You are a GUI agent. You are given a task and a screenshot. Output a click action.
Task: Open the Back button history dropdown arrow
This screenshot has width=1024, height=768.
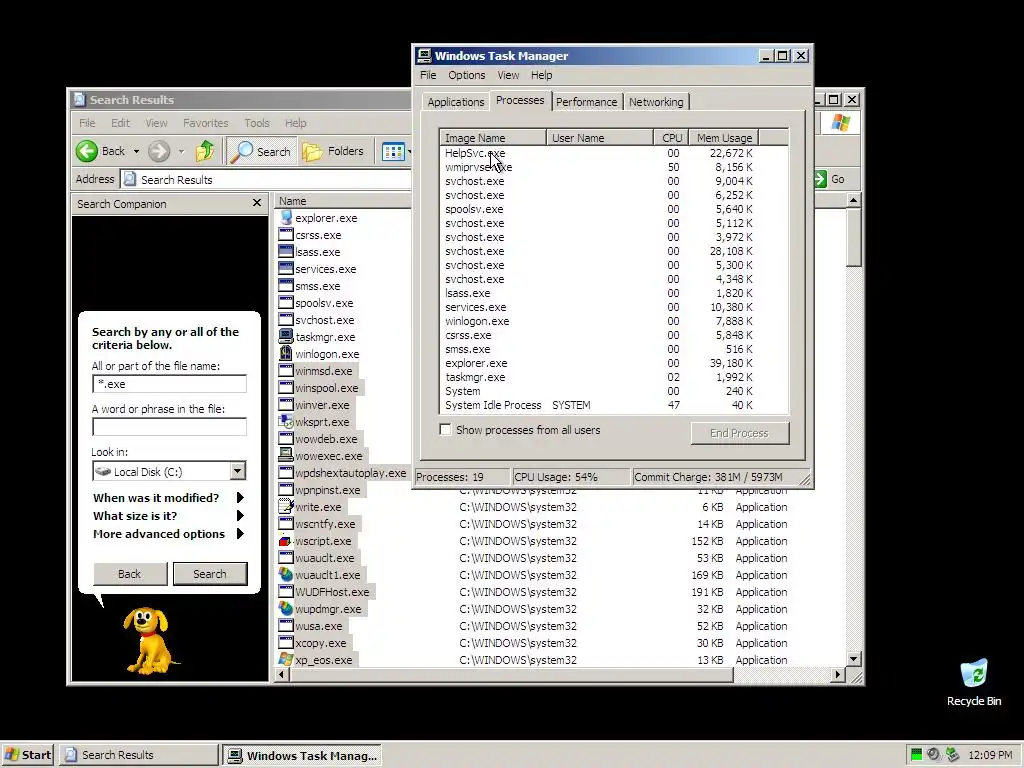[x=136, y=152]
